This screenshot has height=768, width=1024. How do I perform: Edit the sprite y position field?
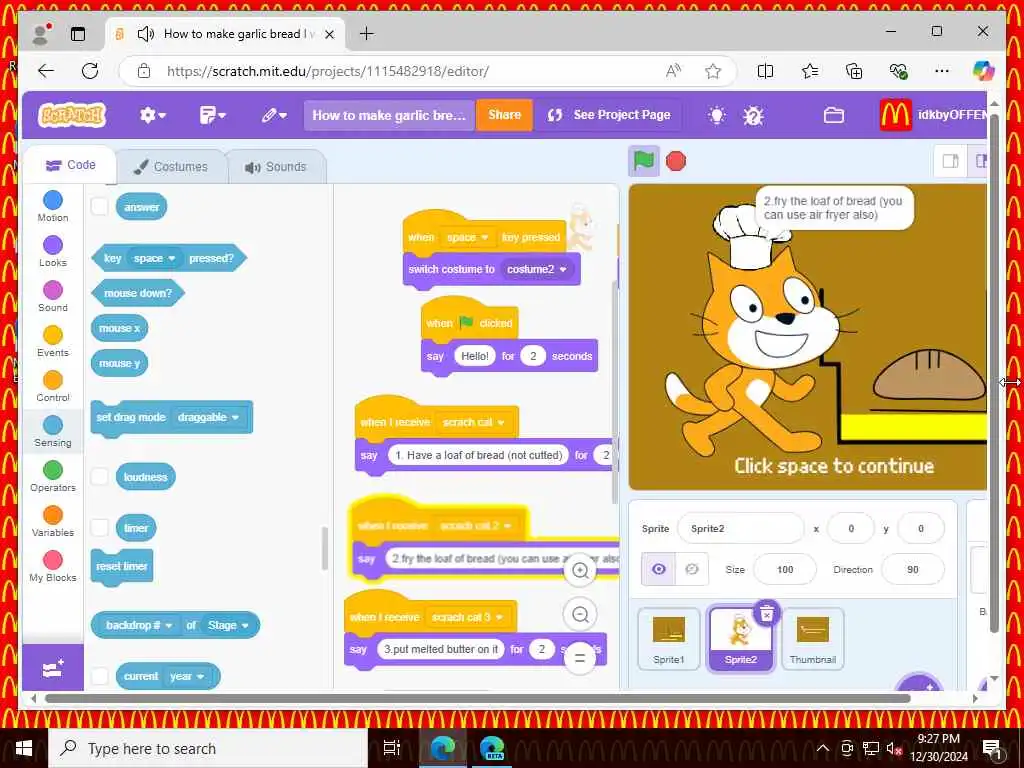[921, 528]
